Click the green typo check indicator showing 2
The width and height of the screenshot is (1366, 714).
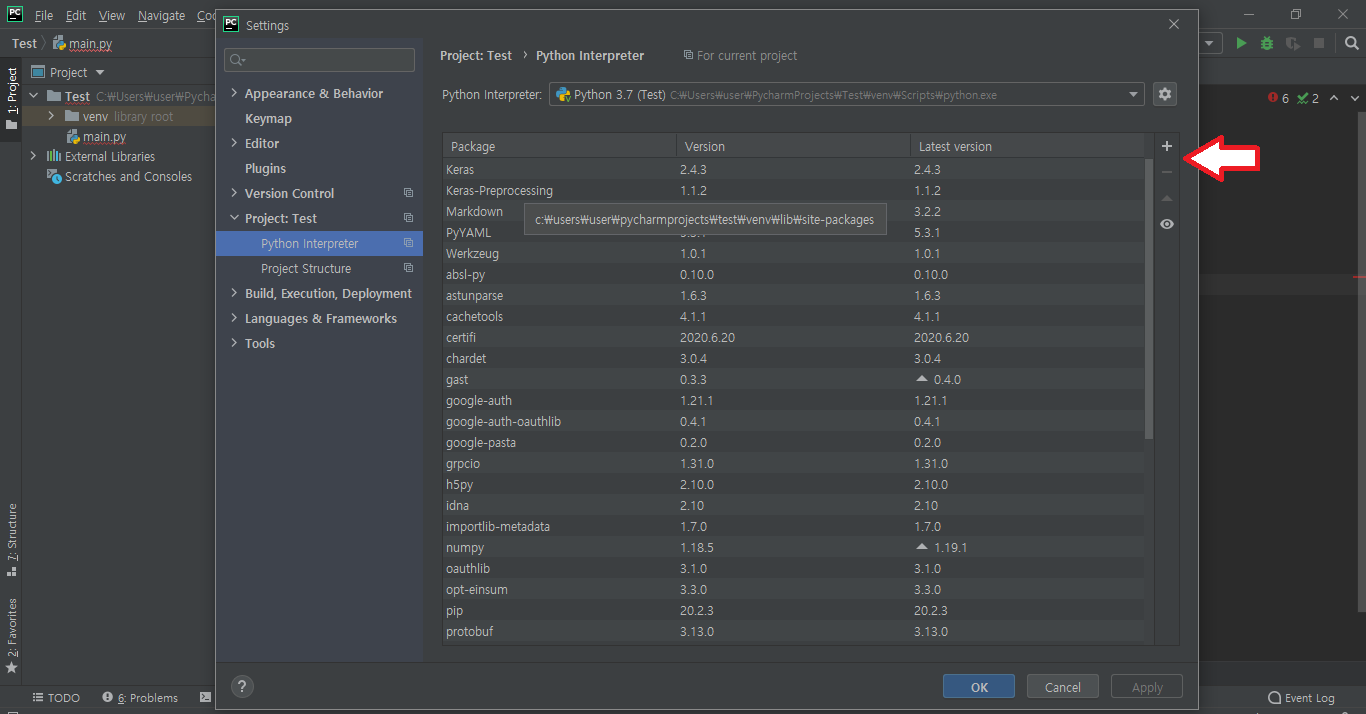1308,98
